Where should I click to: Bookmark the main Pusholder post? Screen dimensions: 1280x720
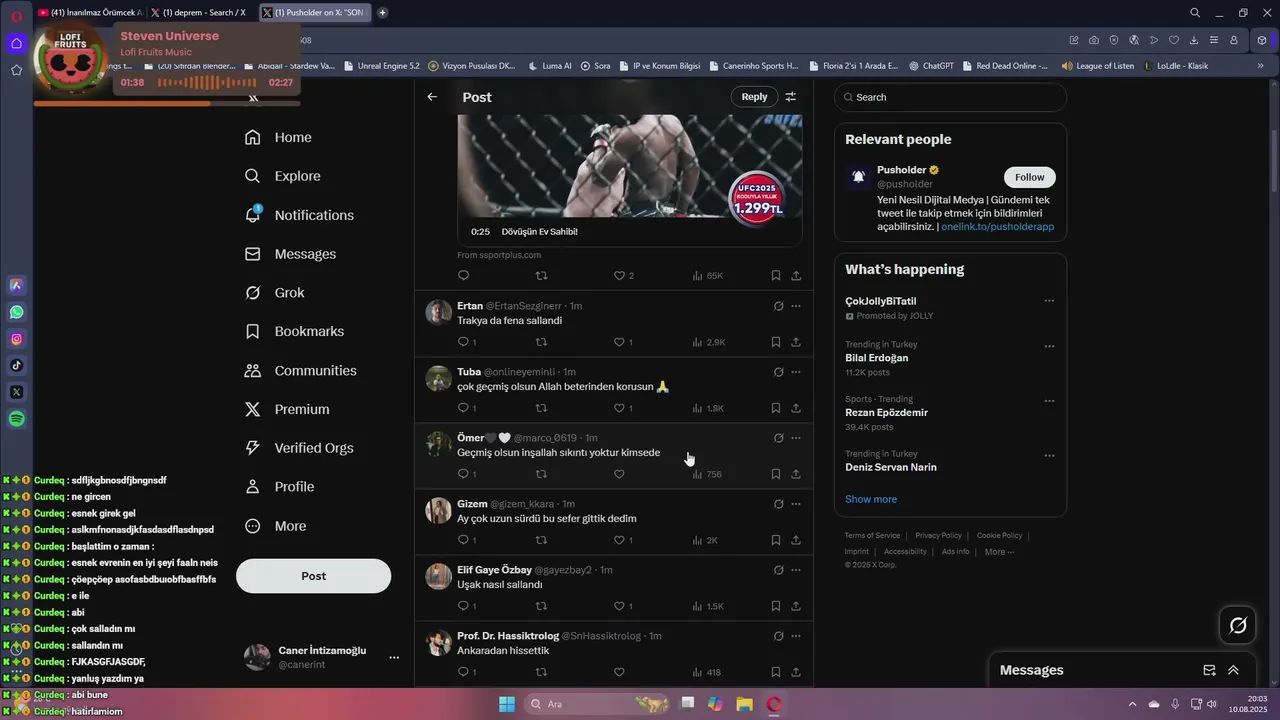click(775, 275)
